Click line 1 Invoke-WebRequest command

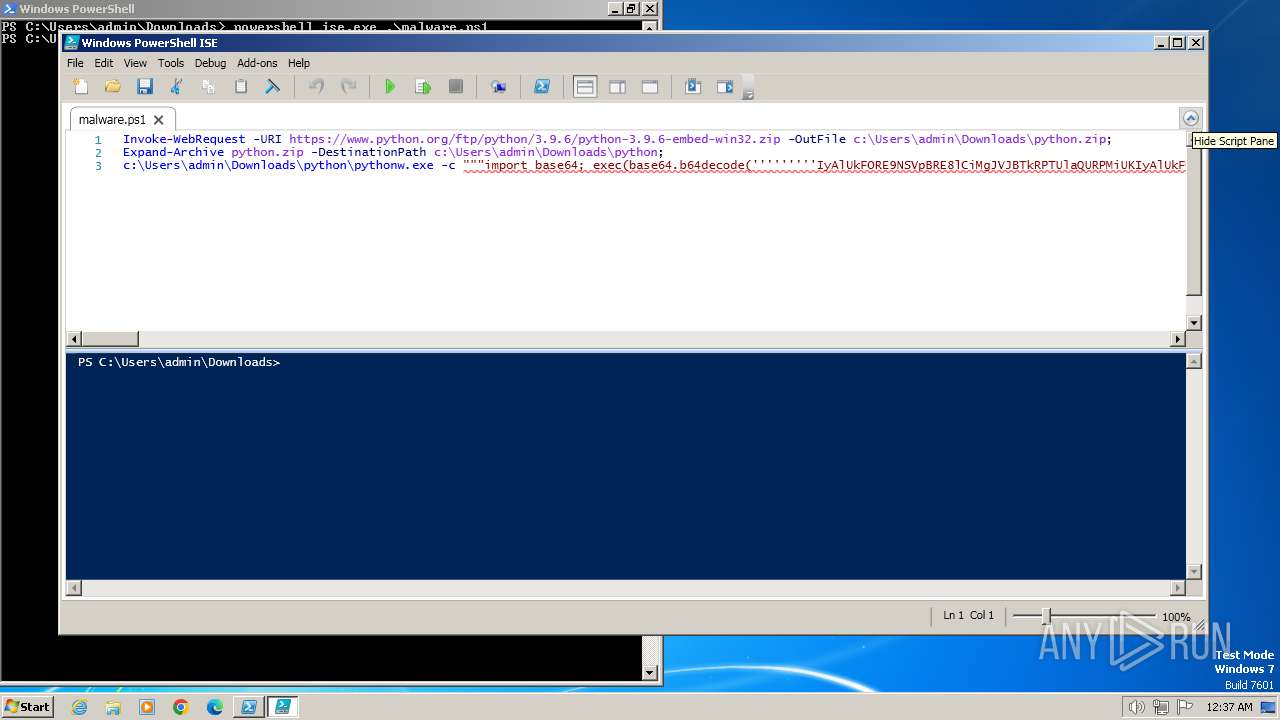click(184, 139)
